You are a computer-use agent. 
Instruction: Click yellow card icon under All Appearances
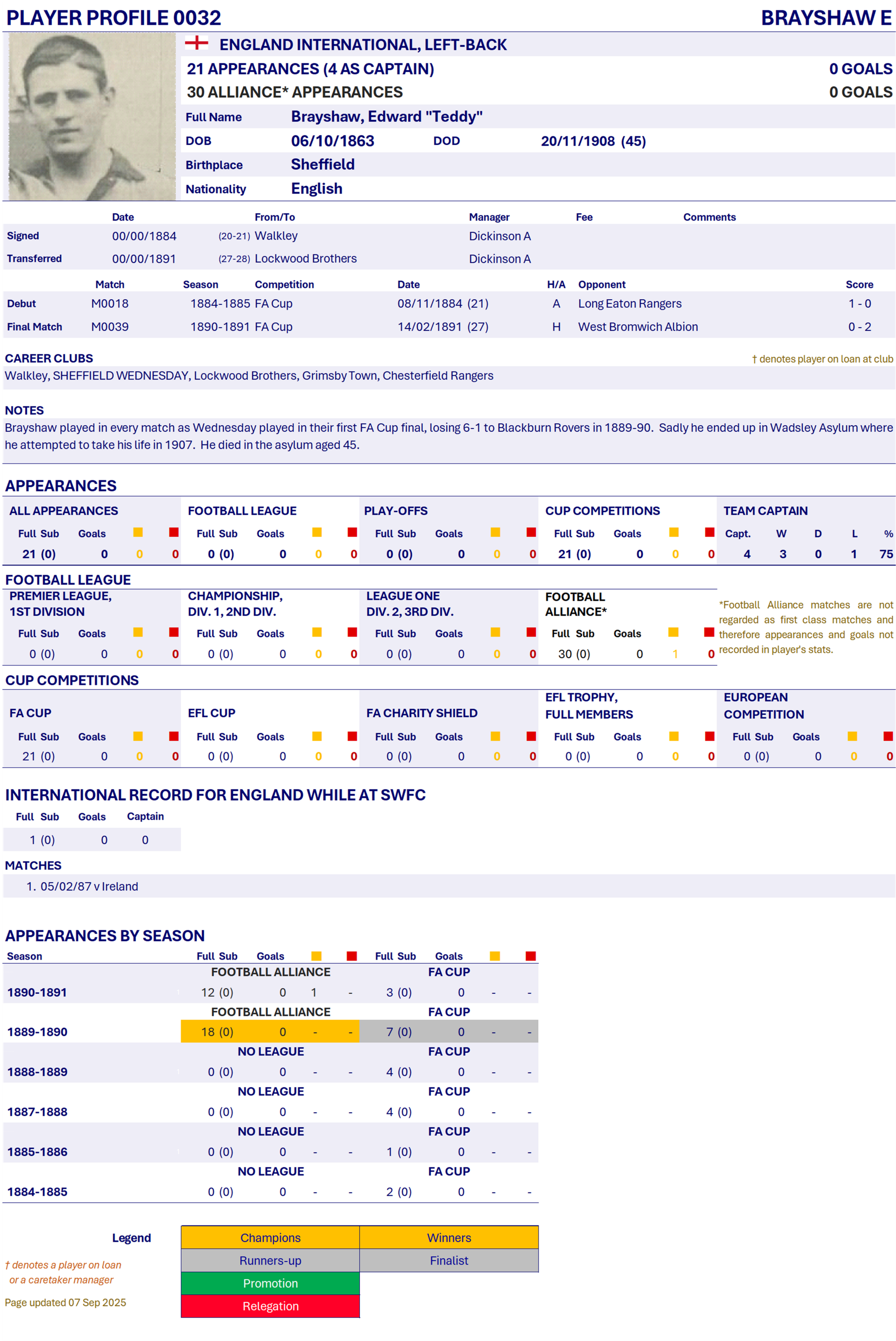(x=138, y=533)
